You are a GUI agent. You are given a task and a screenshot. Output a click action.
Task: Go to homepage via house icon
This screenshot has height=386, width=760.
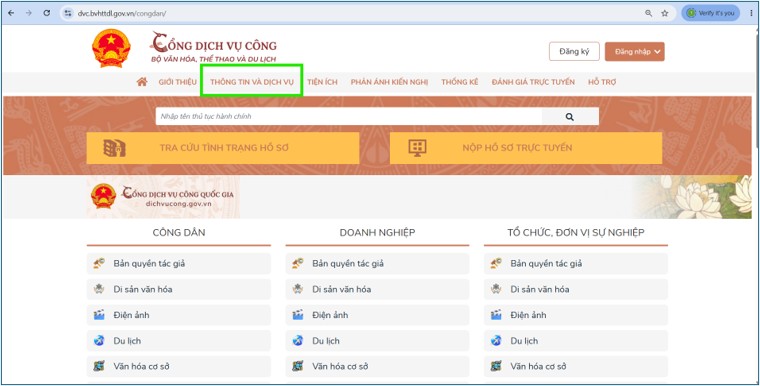click(x=142, y=82)
